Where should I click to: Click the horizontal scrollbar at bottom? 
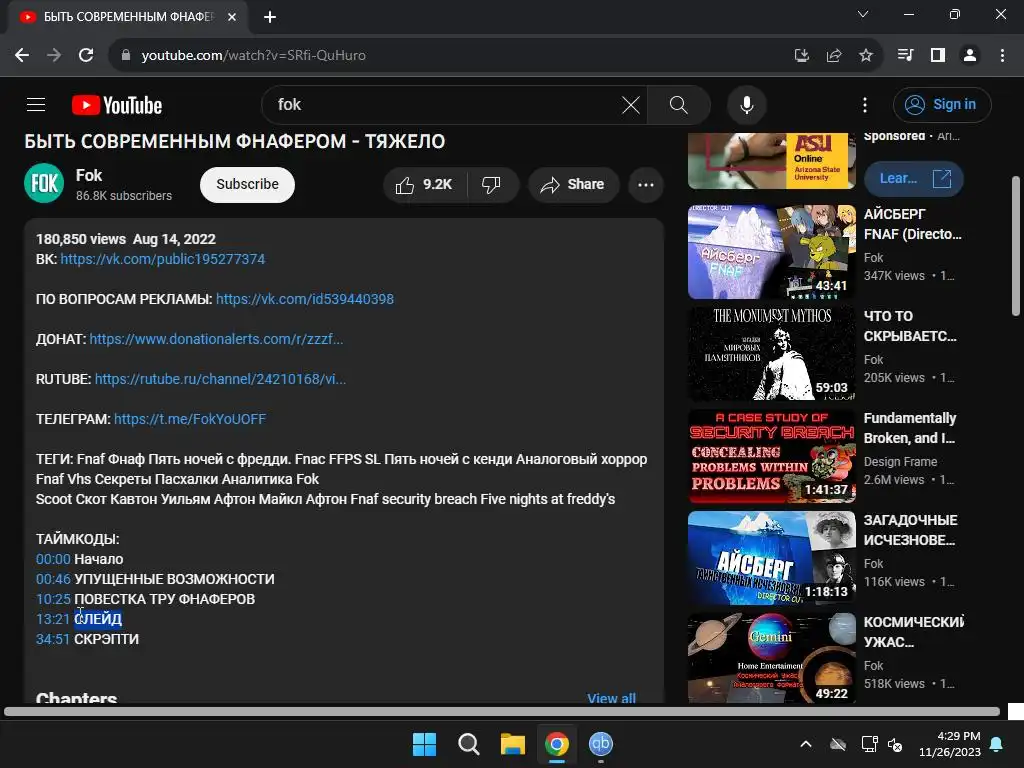[502, 711]
